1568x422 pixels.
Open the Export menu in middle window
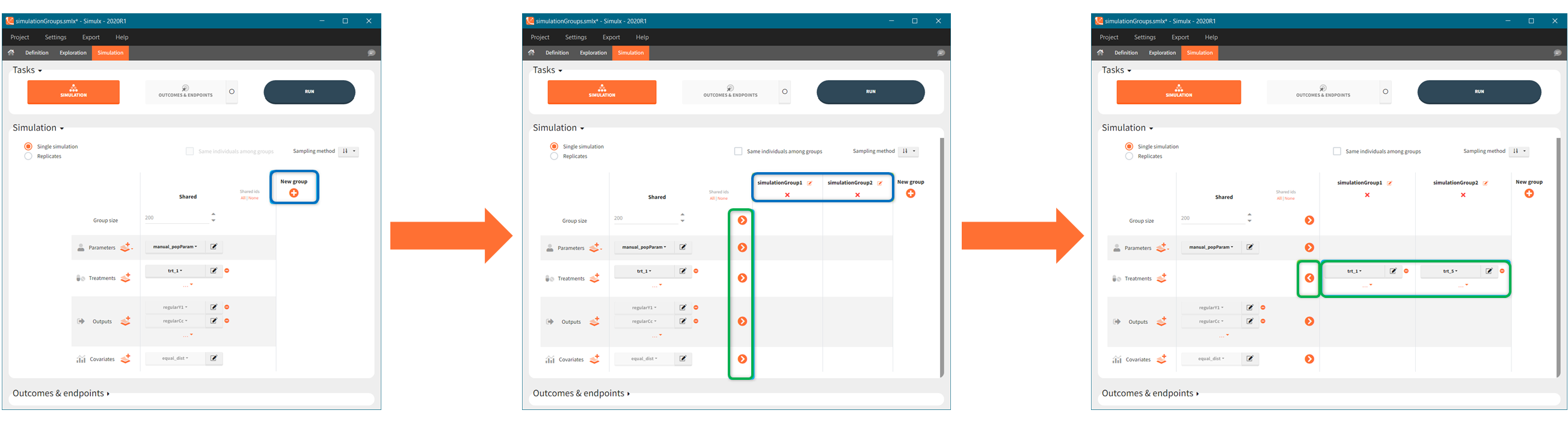pyautogui.click(x=610, y=37)
